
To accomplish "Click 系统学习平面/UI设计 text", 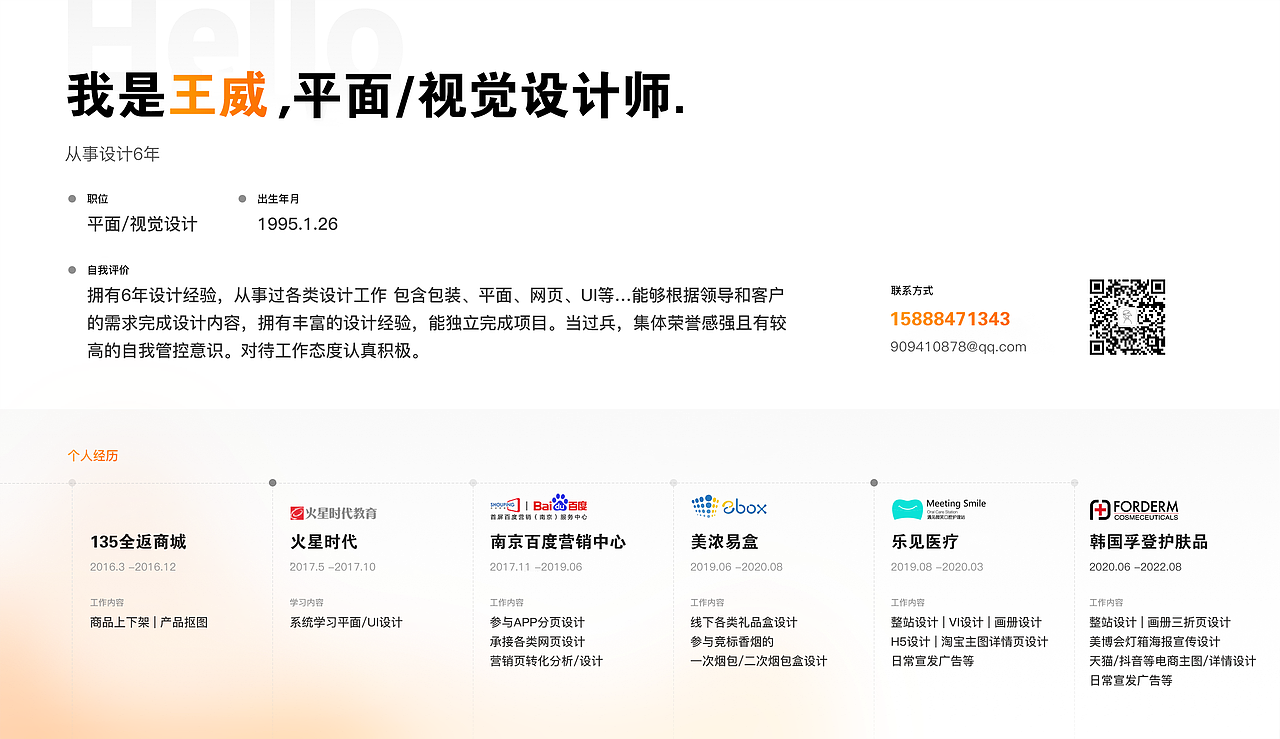I will click(x=346, y=622).
